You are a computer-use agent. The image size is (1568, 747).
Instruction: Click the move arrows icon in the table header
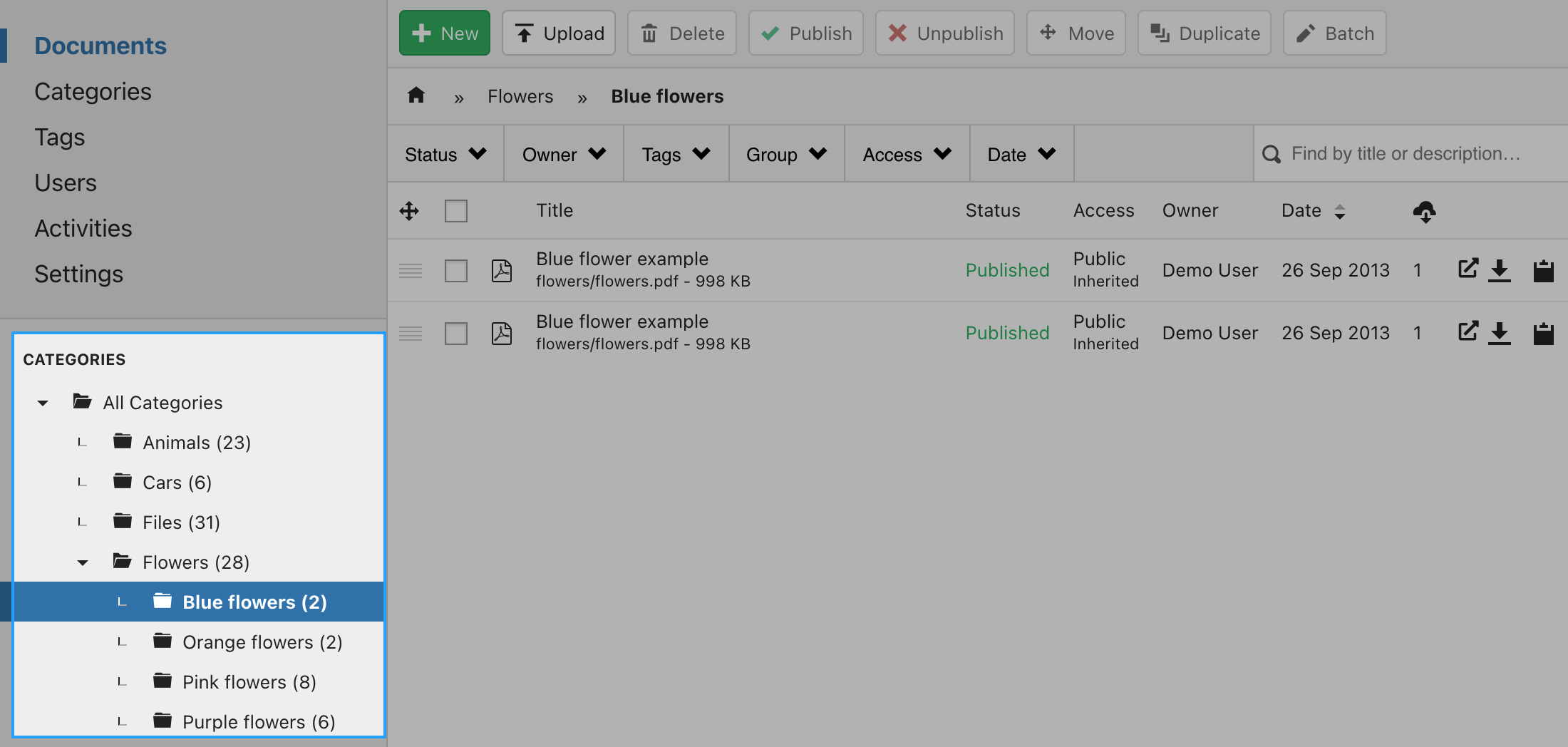409,211
